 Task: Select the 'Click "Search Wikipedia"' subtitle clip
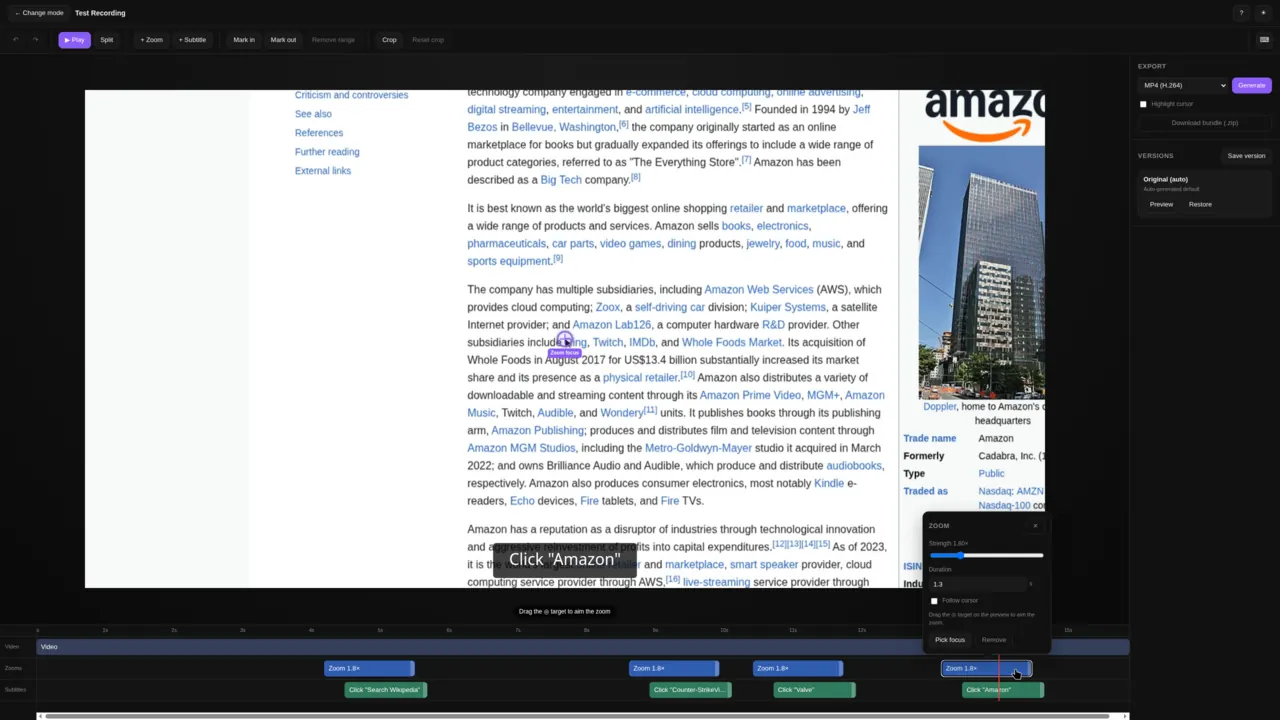click(386, 690)
